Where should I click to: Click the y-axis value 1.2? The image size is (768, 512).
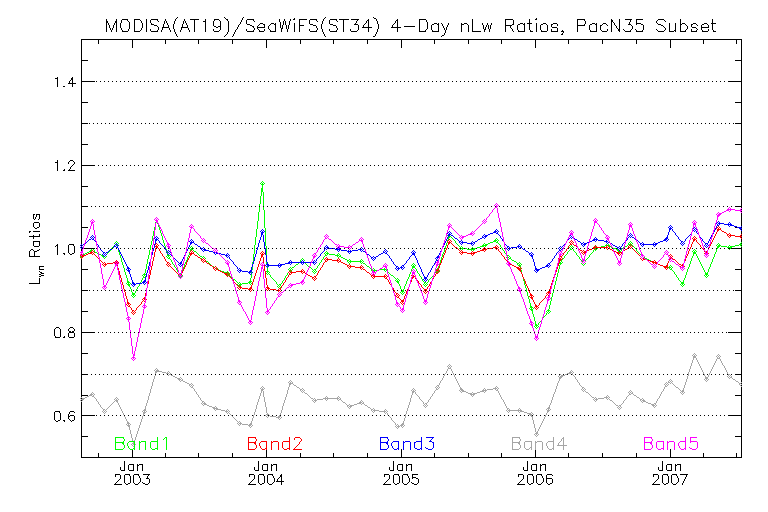65,166
